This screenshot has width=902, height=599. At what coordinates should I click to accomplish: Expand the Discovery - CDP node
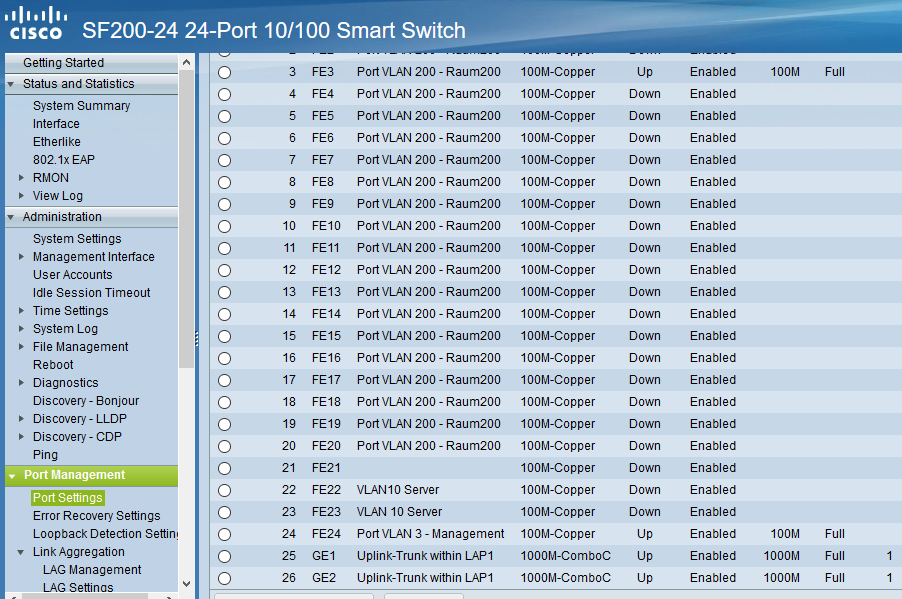[x=21, y=437]
